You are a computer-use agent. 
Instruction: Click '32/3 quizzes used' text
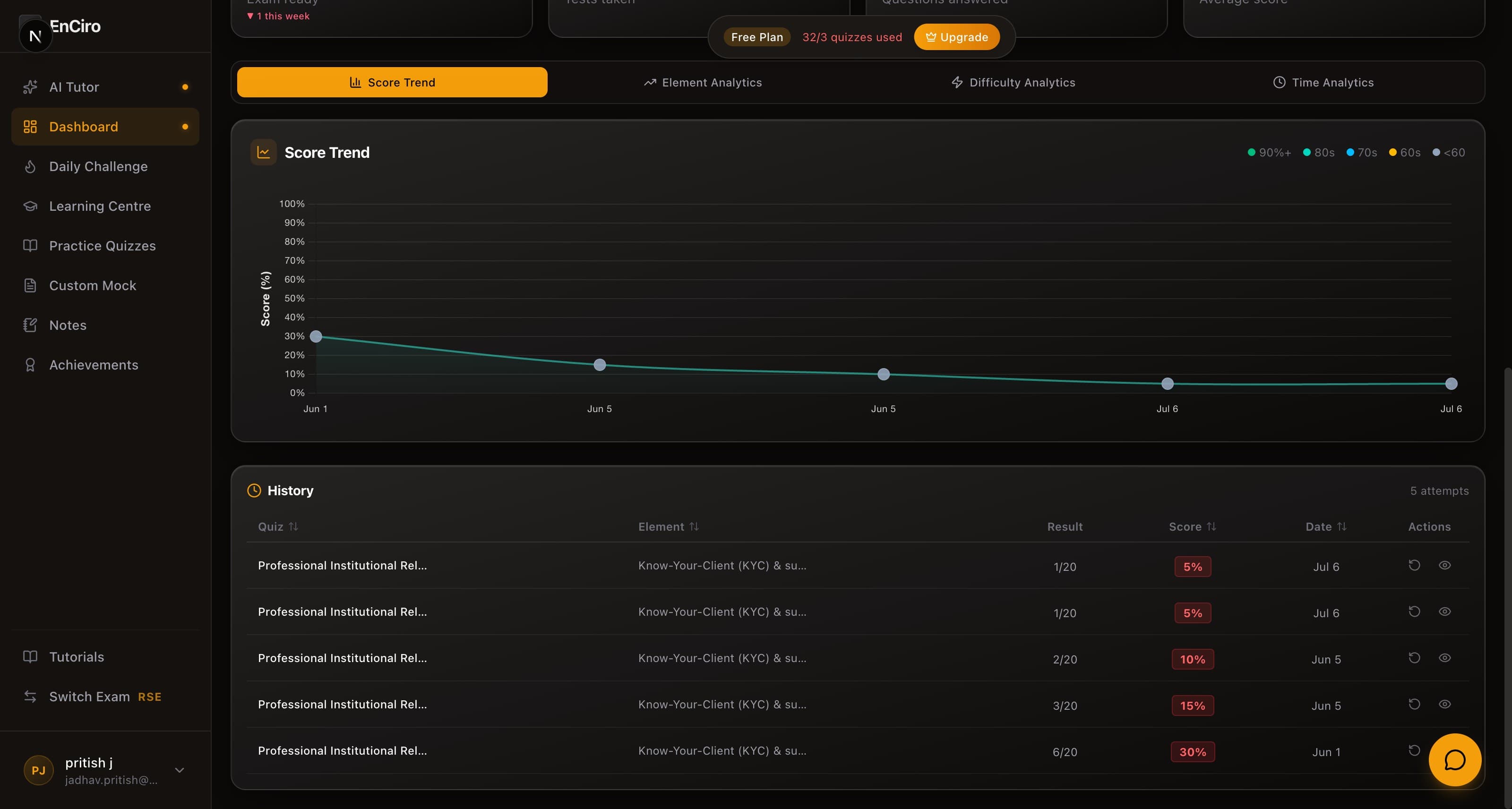click(x=851, y=37)
